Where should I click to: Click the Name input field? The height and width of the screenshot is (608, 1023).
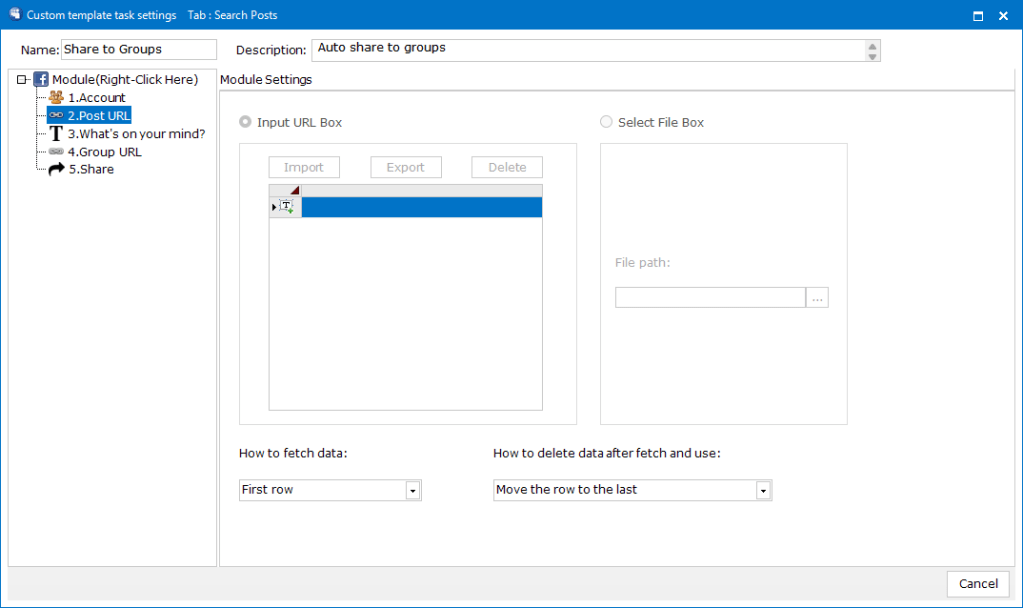coord(139,49)
